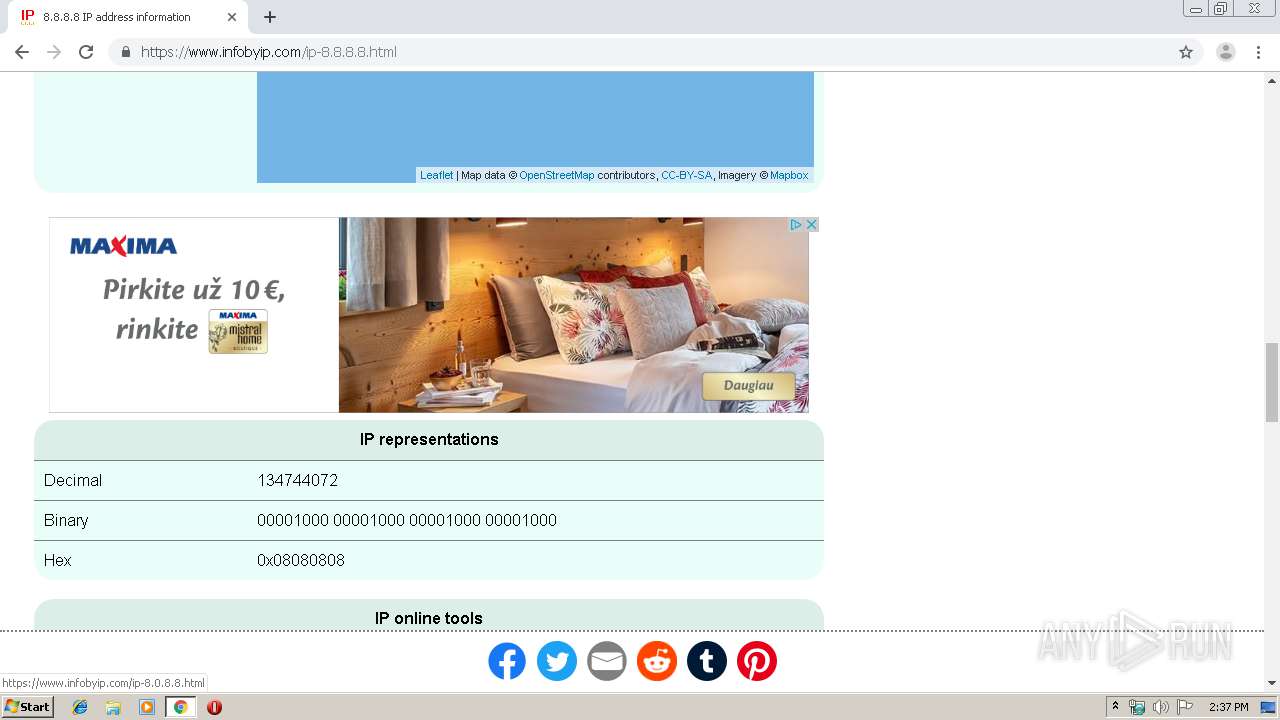1280x720 pixels.
Task: Click the Decimal row label
Action: click(73, 480)
